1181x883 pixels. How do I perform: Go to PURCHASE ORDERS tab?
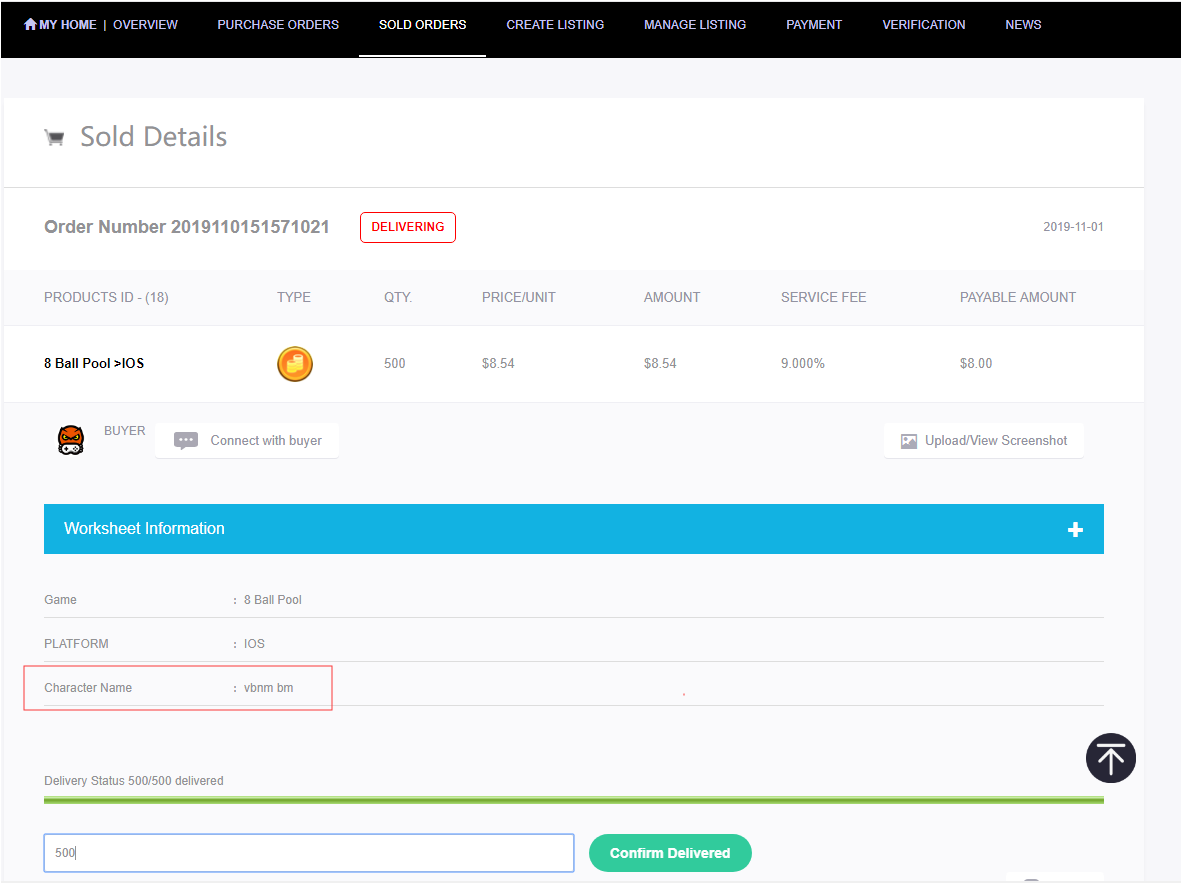point(278,25)
